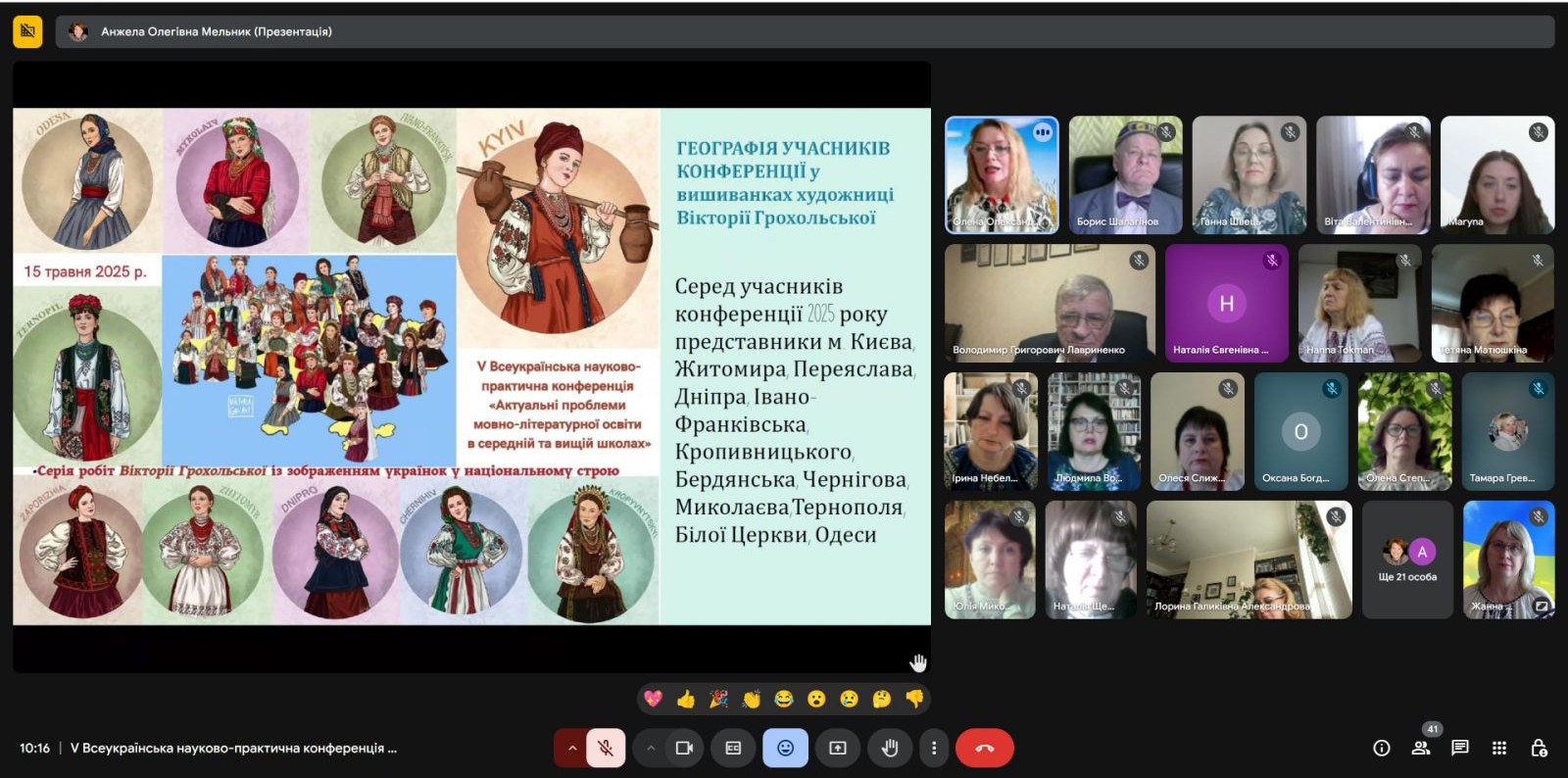The width and height of the screenshot is (1568, 778).
Task: Select Юлія Мико... video tile
Action: tap(990, 559)
